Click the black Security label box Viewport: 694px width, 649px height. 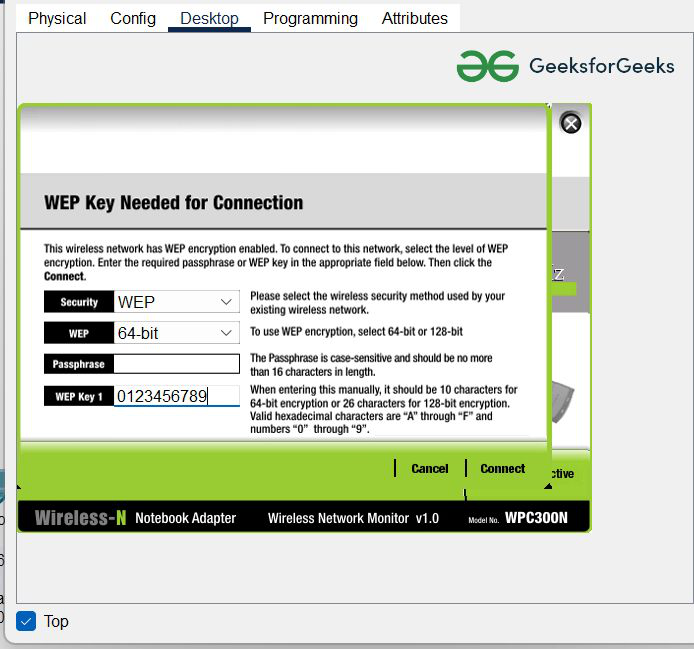coord(79,302)
